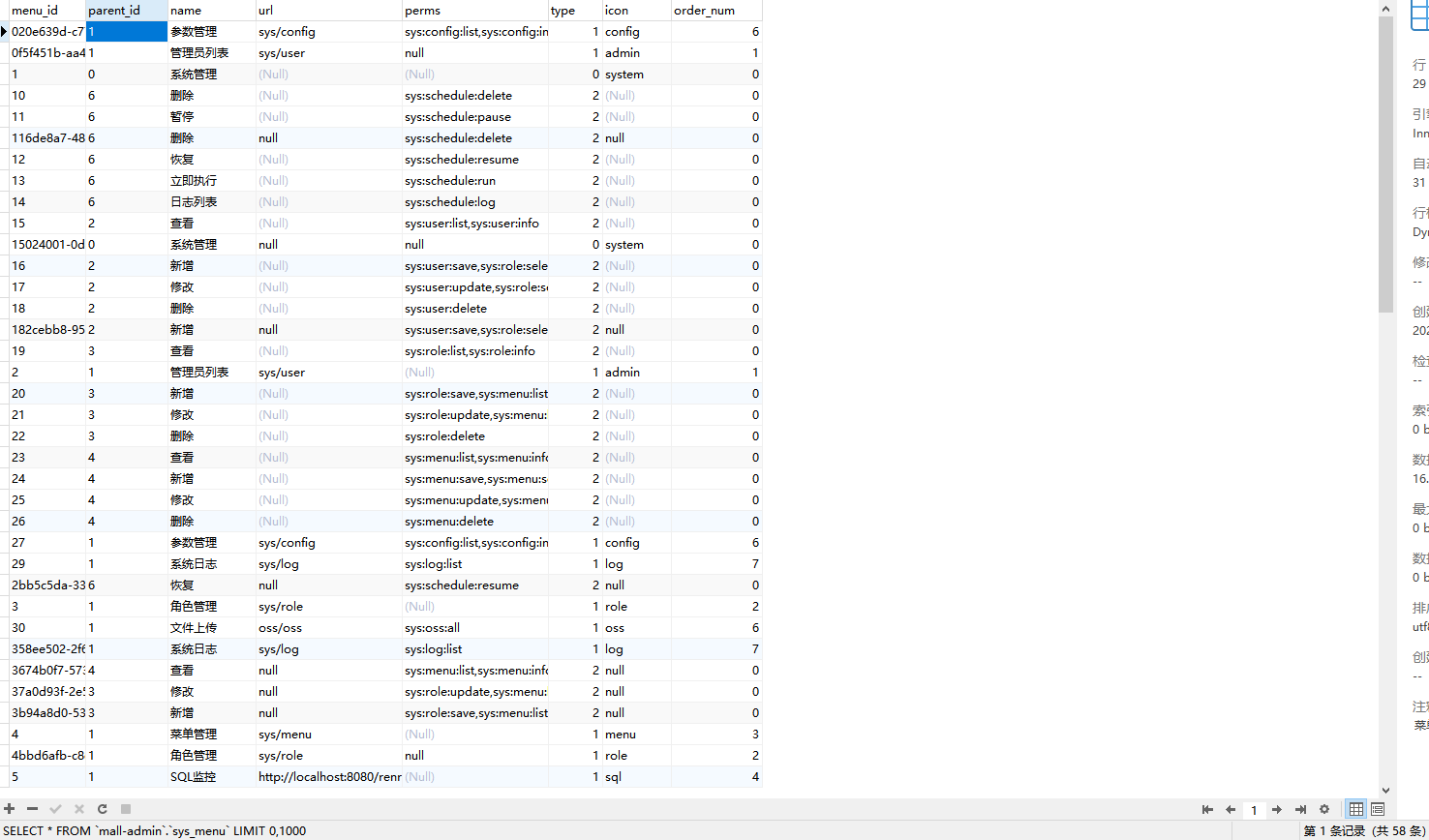The width and height of the screenshot is (1429, 840).
Task: Click the vertical scrollbar down arrow
Action: coord(1385,789)
